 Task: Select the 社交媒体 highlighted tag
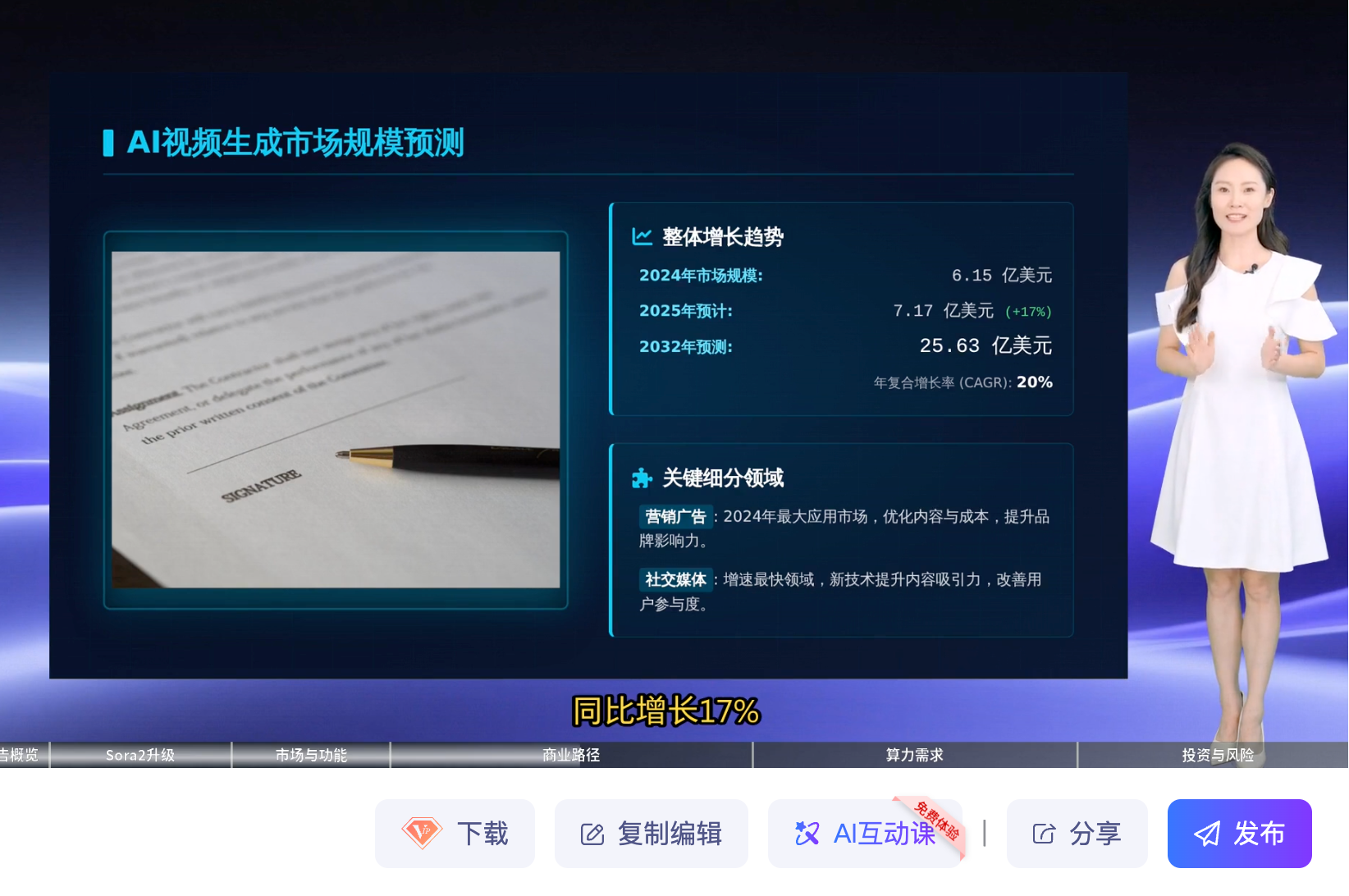675,579
